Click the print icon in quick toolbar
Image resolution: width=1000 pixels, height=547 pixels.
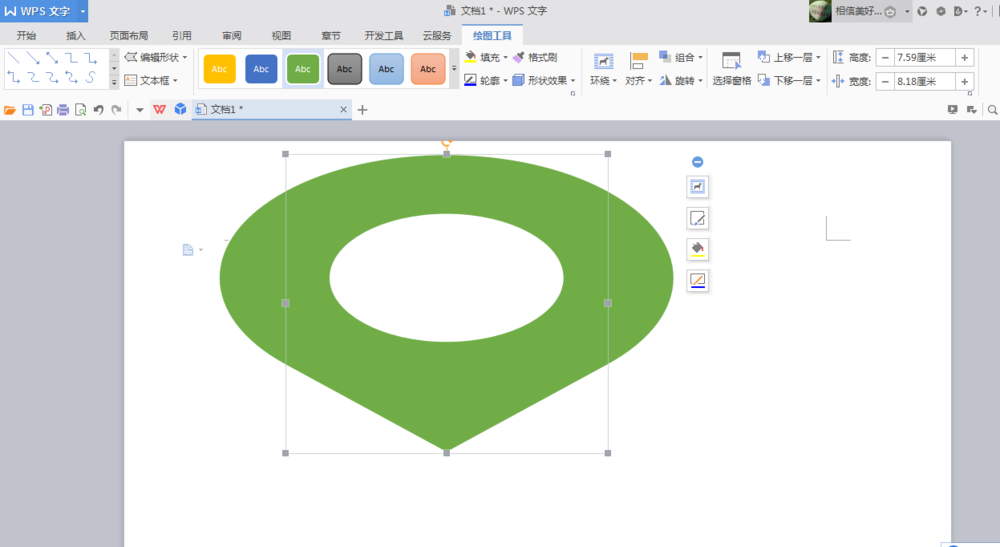[x=63, y=110]
